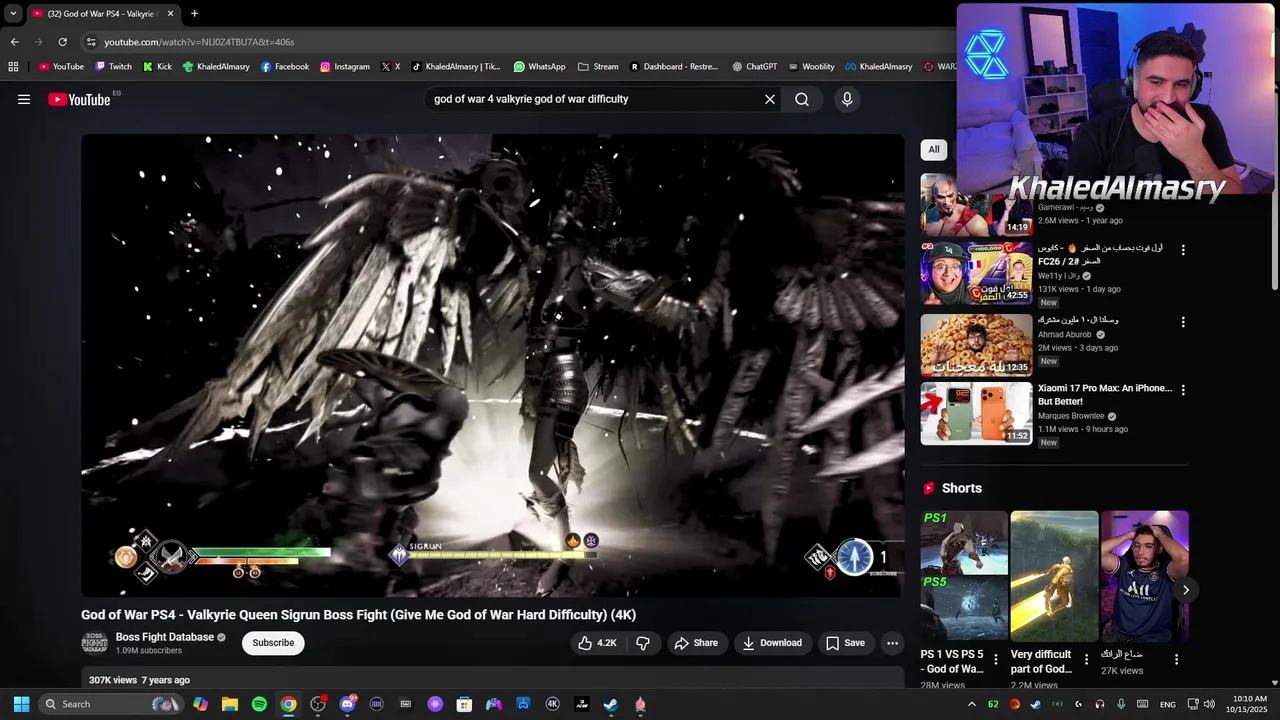Open Chrome tab search dropdown

click(13, 14)
